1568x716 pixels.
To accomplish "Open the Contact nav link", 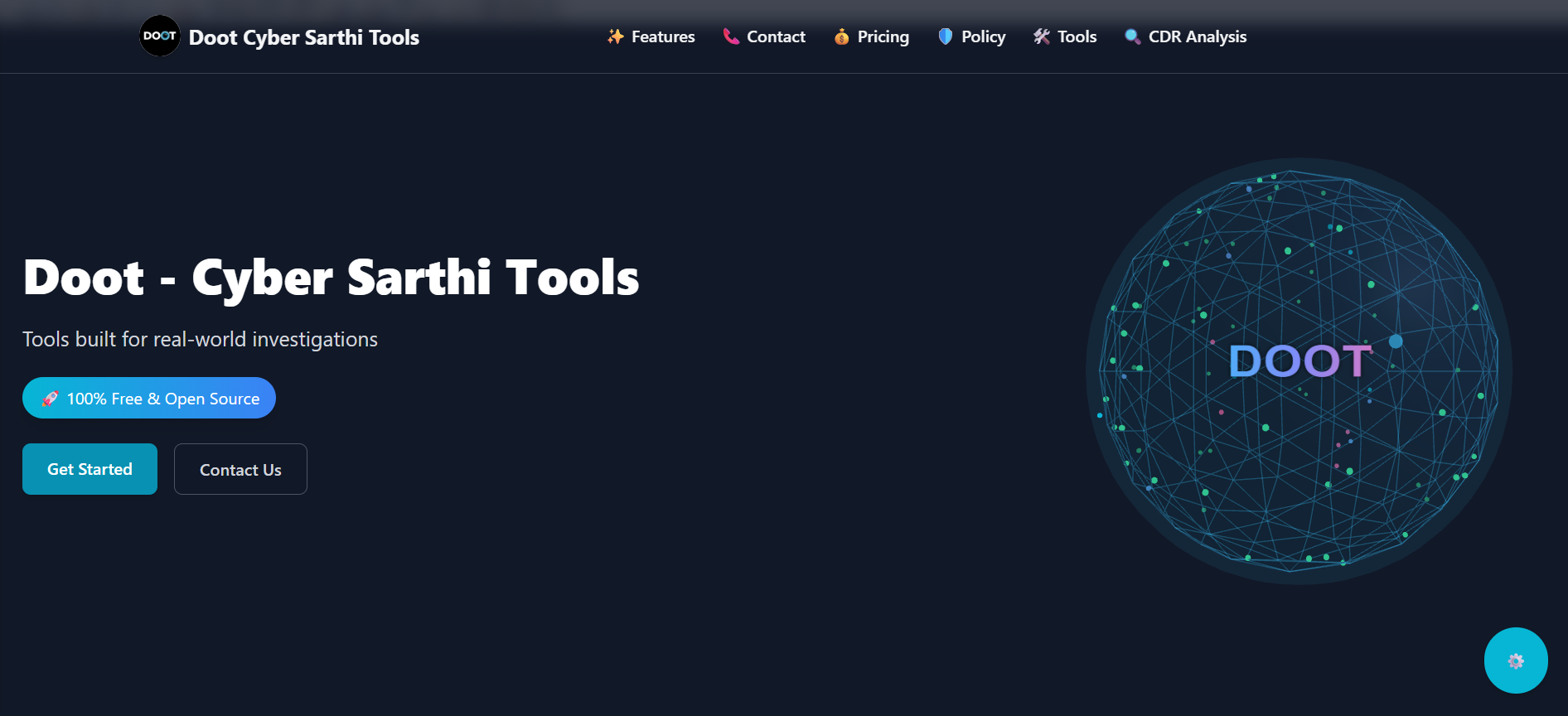I will pyautogui.click(x=776, y=36).
